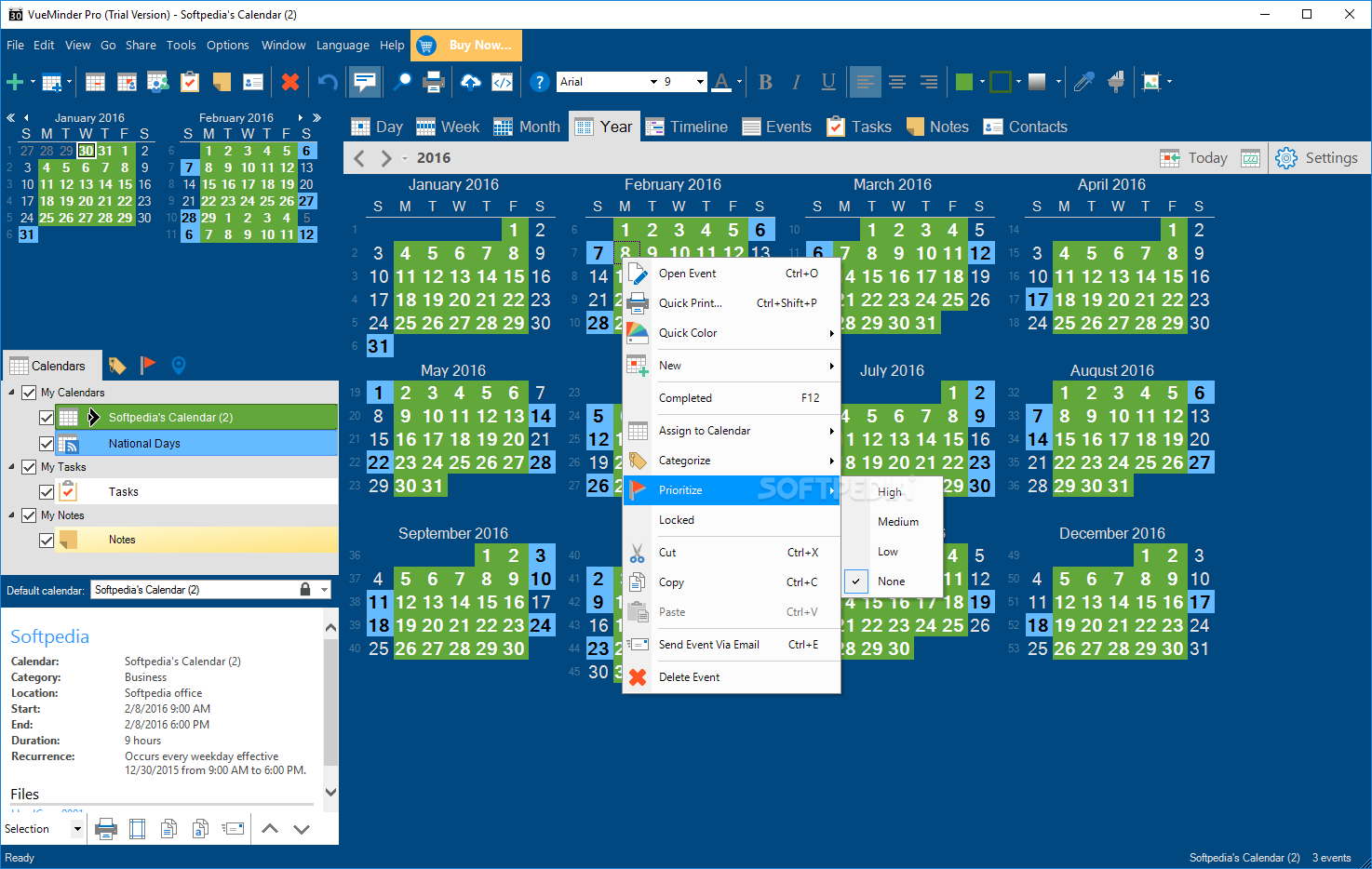Uncheck the Tasks list checkbox
This screenshot has width=1372, height=869.
(x=47, y=491)
